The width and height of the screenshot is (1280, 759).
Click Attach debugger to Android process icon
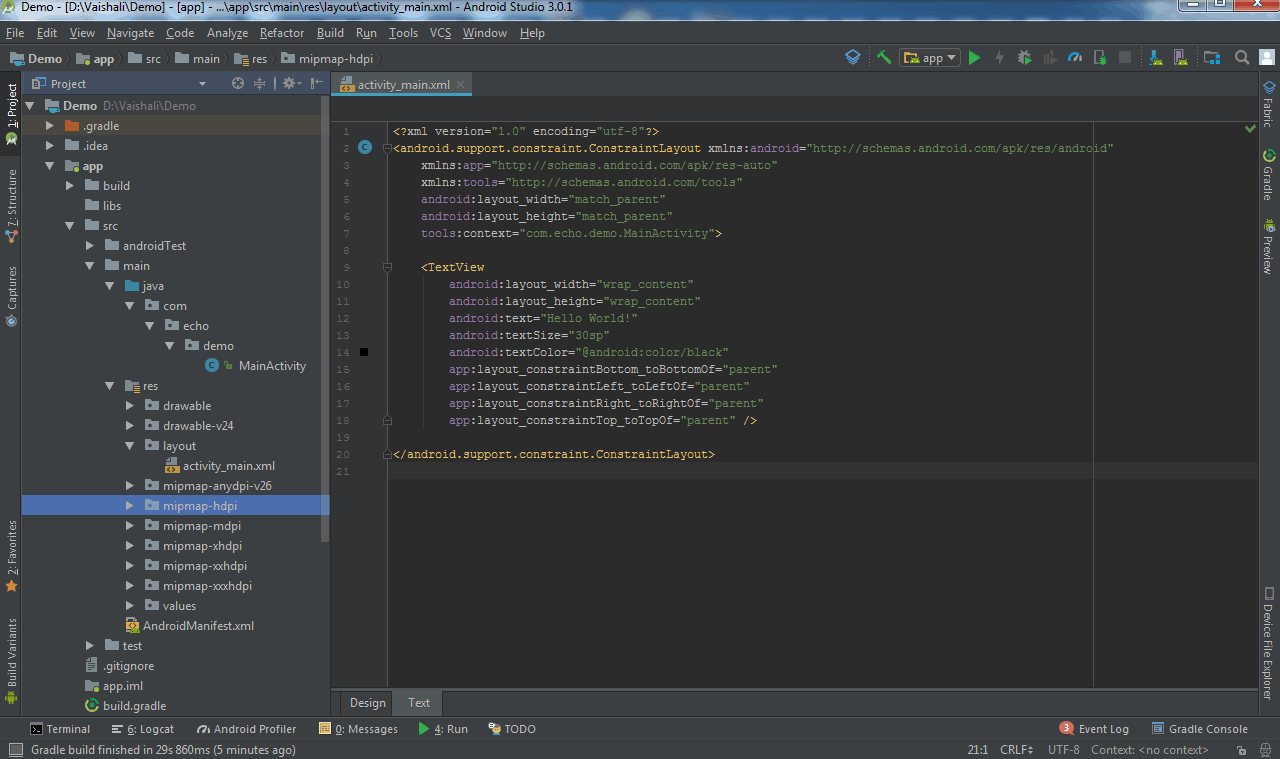(1100, 58)
